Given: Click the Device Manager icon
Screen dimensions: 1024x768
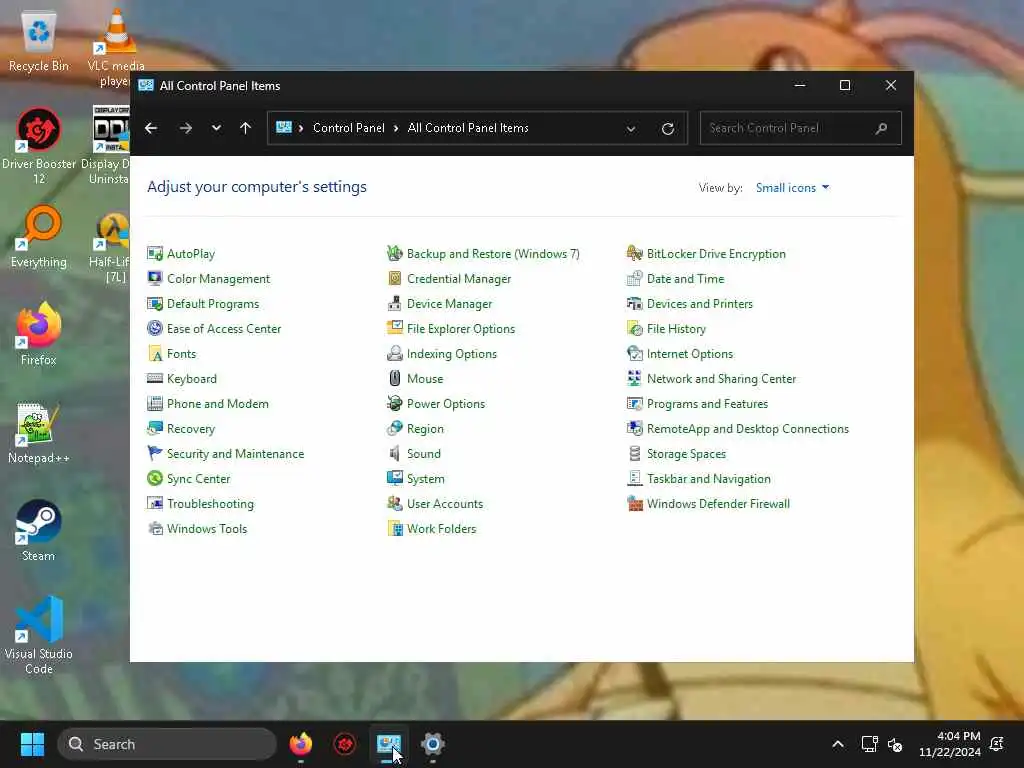Looking at the screenshot, I should click(394, 304).
